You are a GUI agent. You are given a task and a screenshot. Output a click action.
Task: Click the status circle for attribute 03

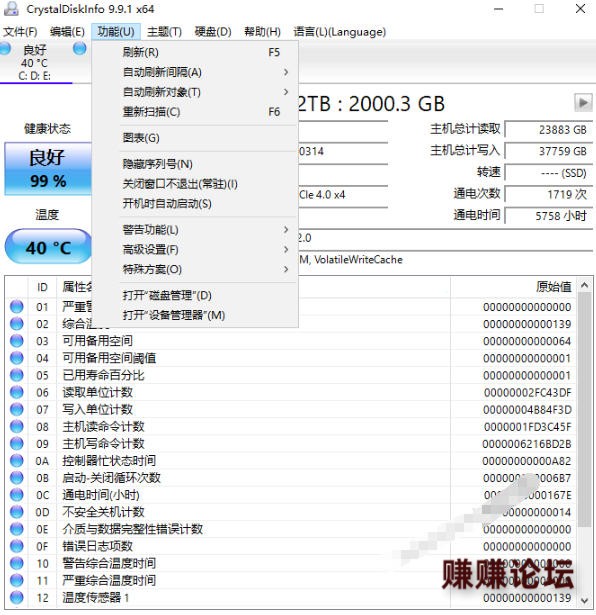(x=16, y=341)
